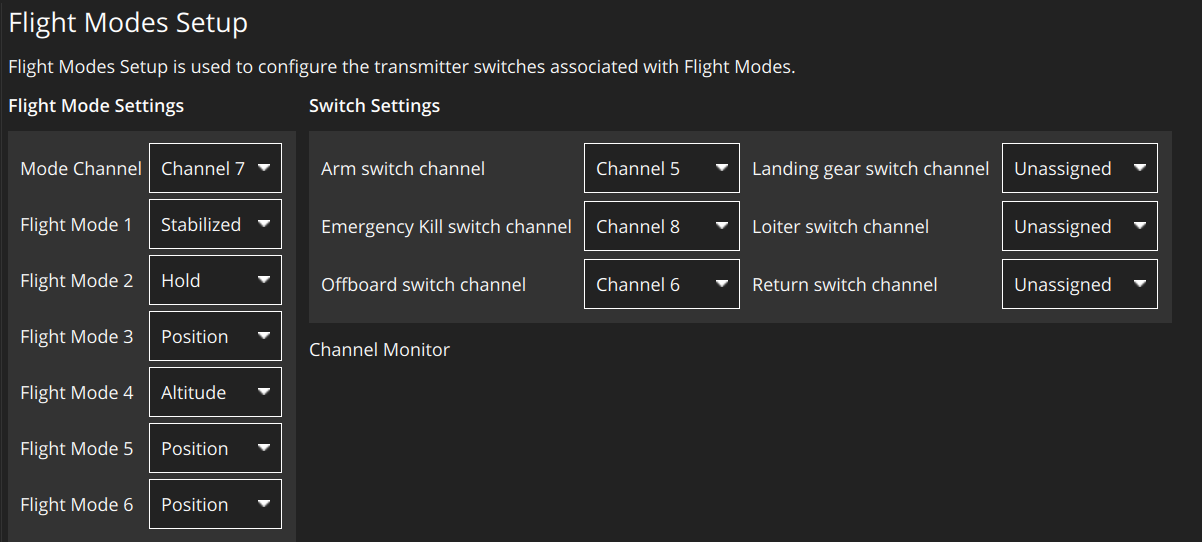Open Emergency Kill switch channel dropdown
The image size is (1202, 542).
[x=662, y=226]
